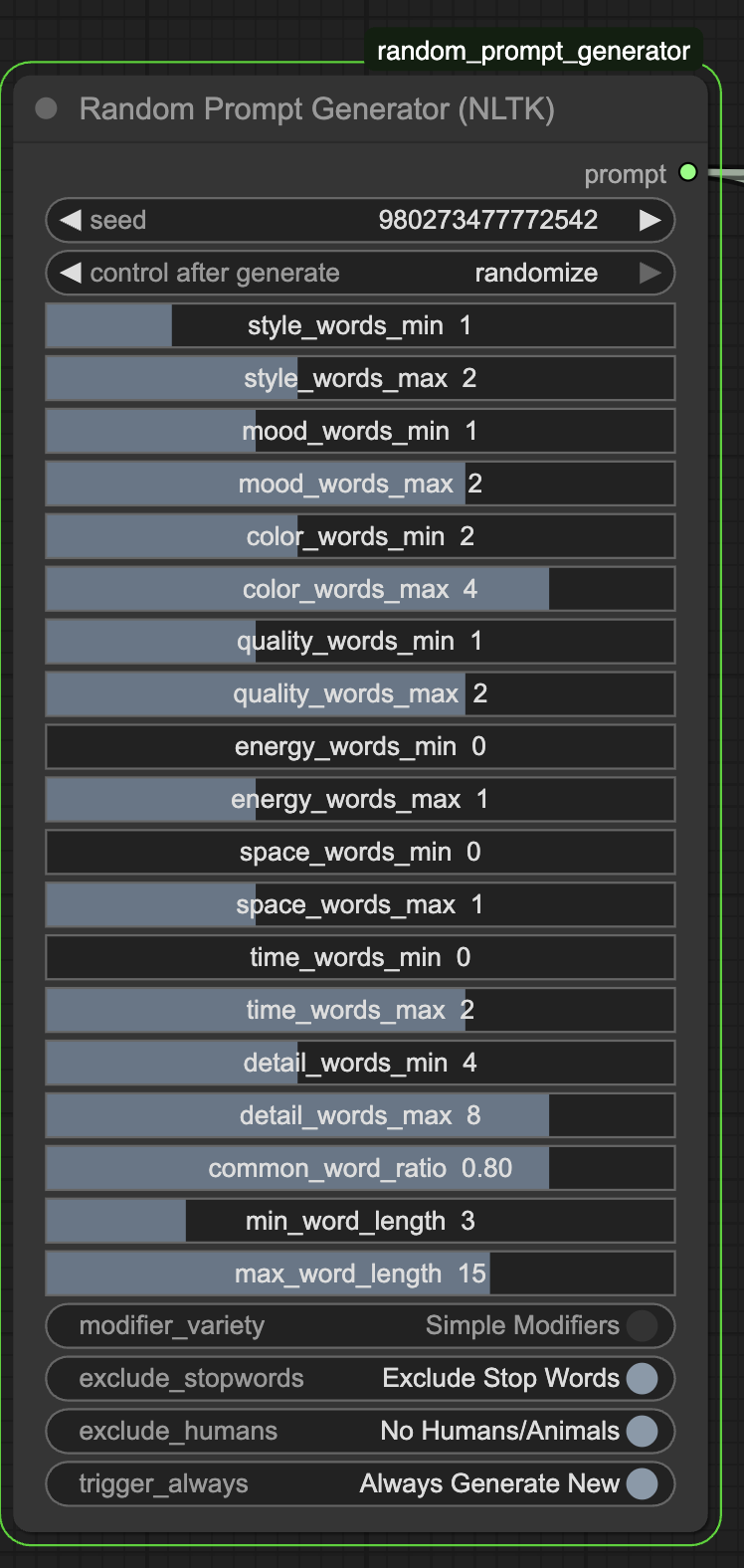Change the common_word_ratio 0.80 slider
This screenshot has height=1568, width=744.
click(x=360, y=1169)
